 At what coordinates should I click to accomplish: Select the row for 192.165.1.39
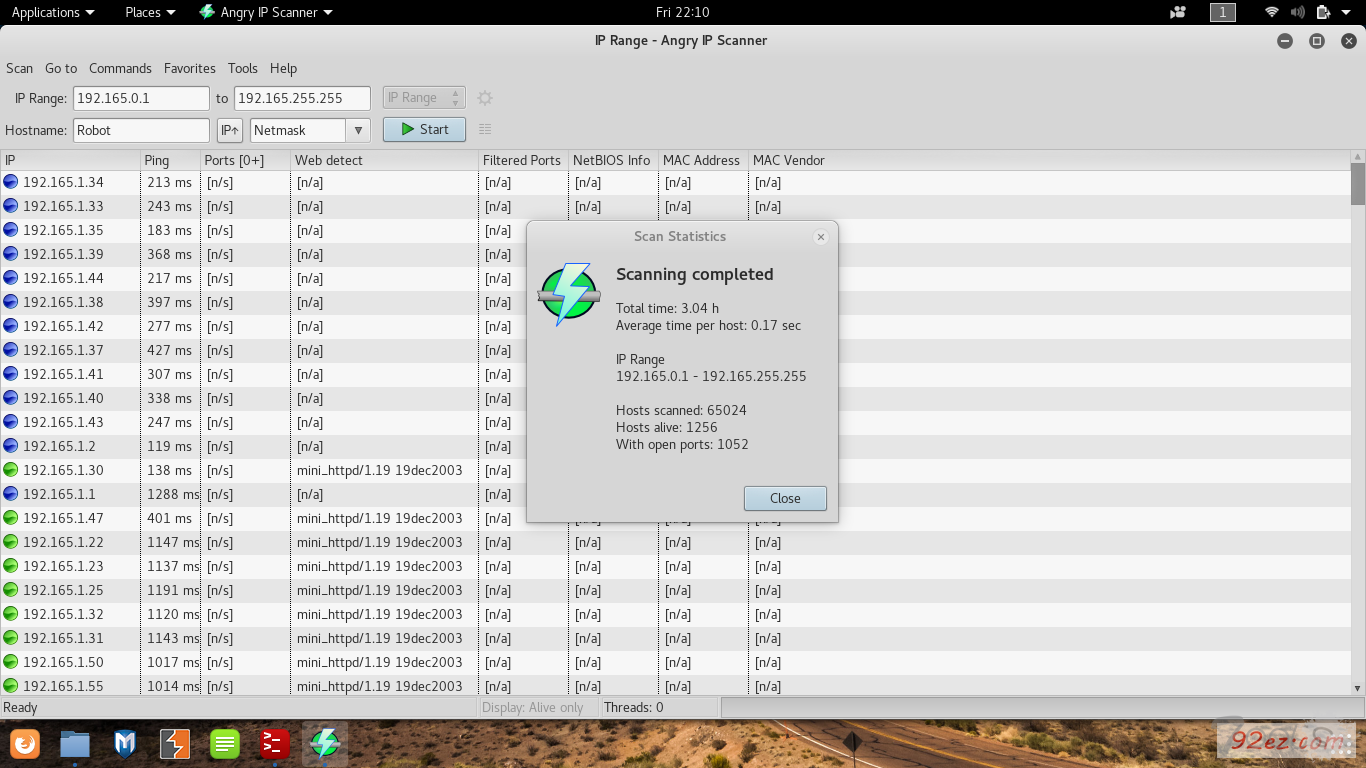[675, 254]
